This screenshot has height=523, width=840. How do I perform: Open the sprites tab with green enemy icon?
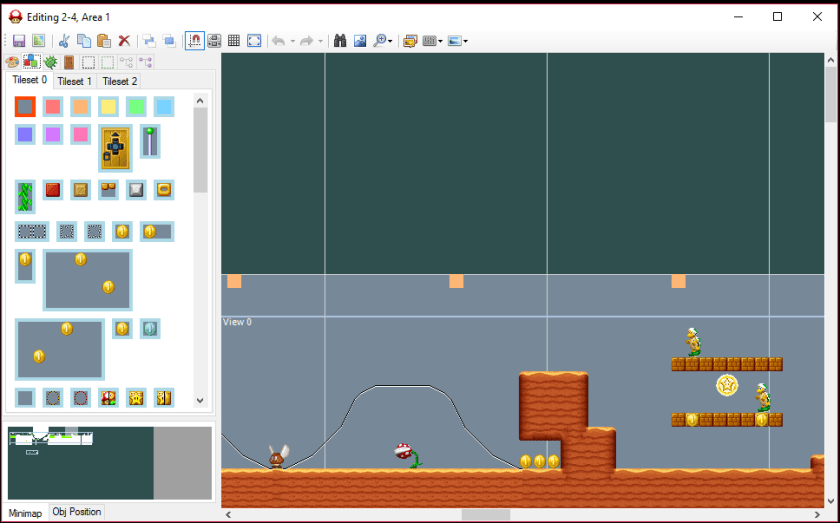(49, 62)
